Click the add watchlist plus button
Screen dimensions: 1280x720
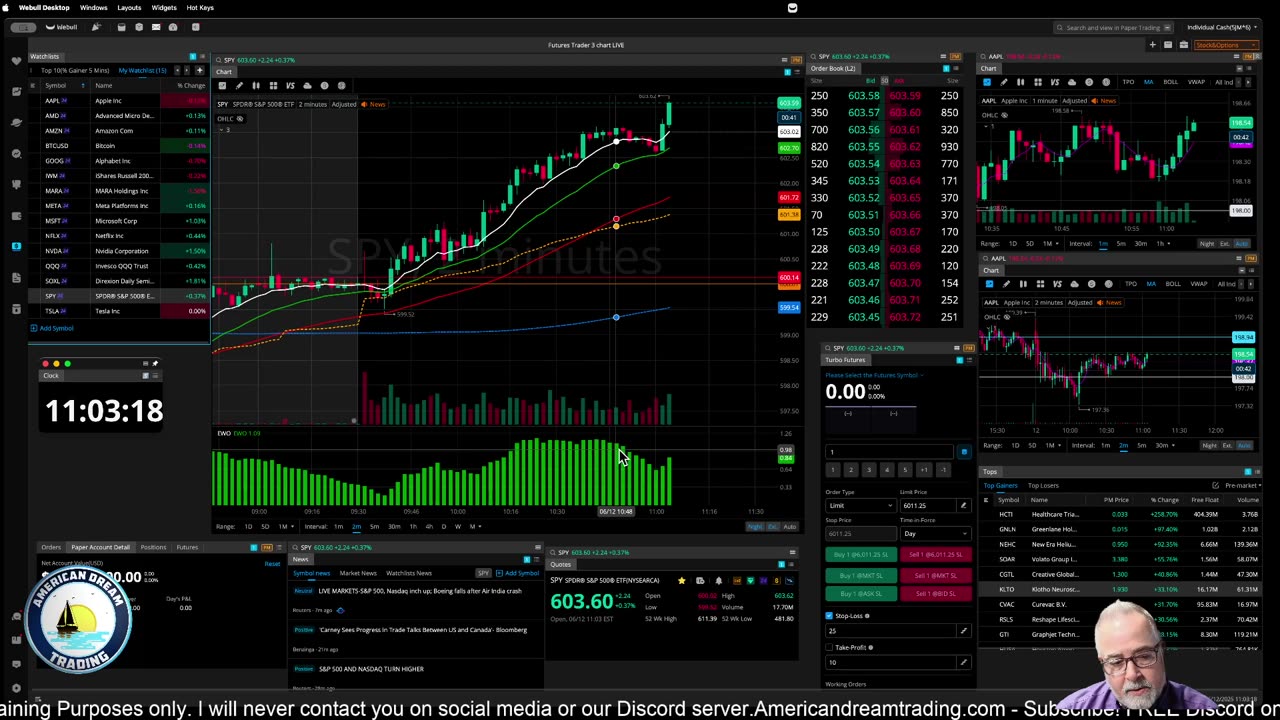(199, 70)
